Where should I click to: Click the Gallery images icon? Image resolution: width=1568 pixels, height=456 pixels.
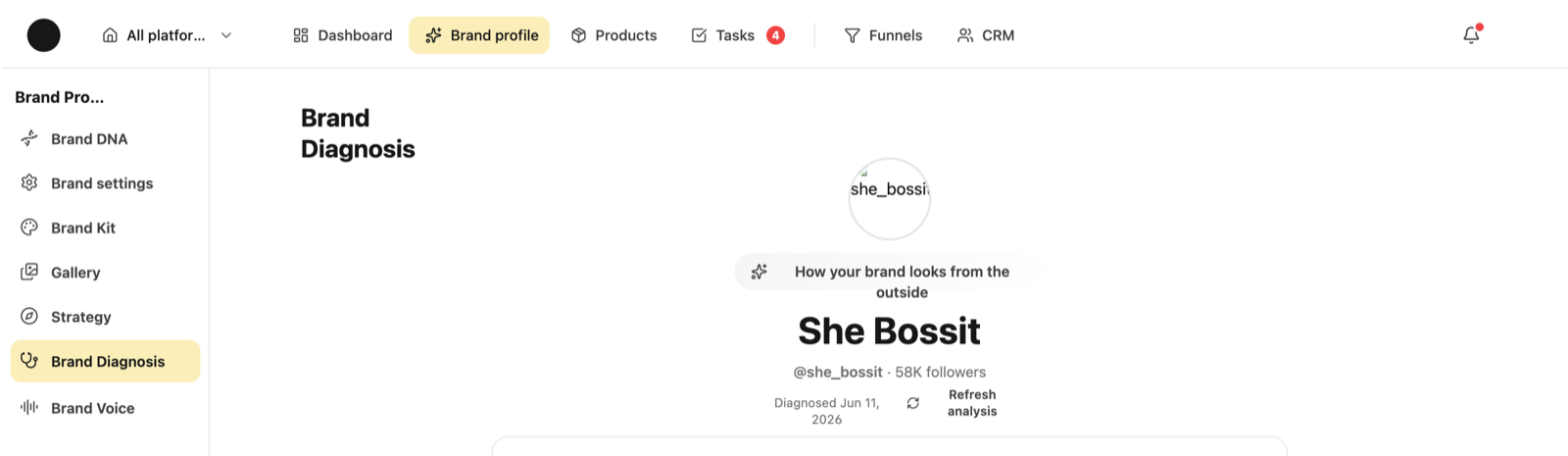point(29,272)
